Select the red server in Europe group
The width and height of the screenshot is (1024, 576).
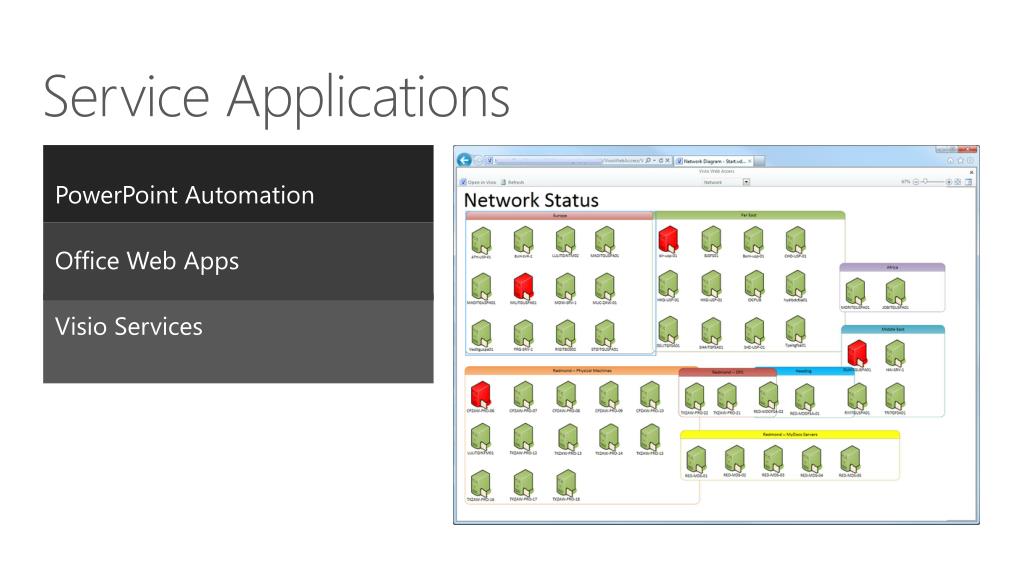pos(523,287)
